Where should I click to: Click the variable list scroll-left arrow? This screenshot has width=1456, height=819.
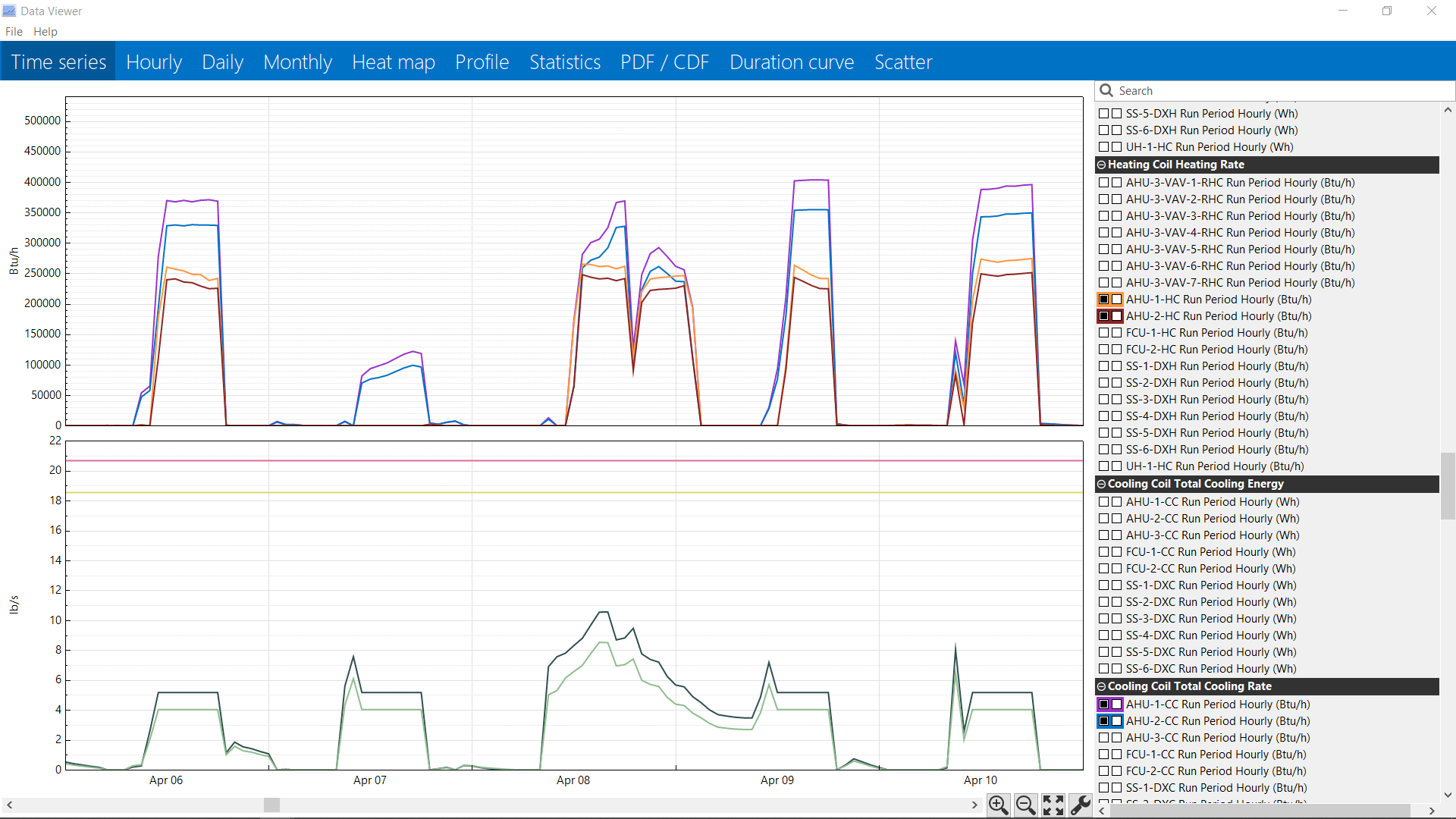point(1102,811)
